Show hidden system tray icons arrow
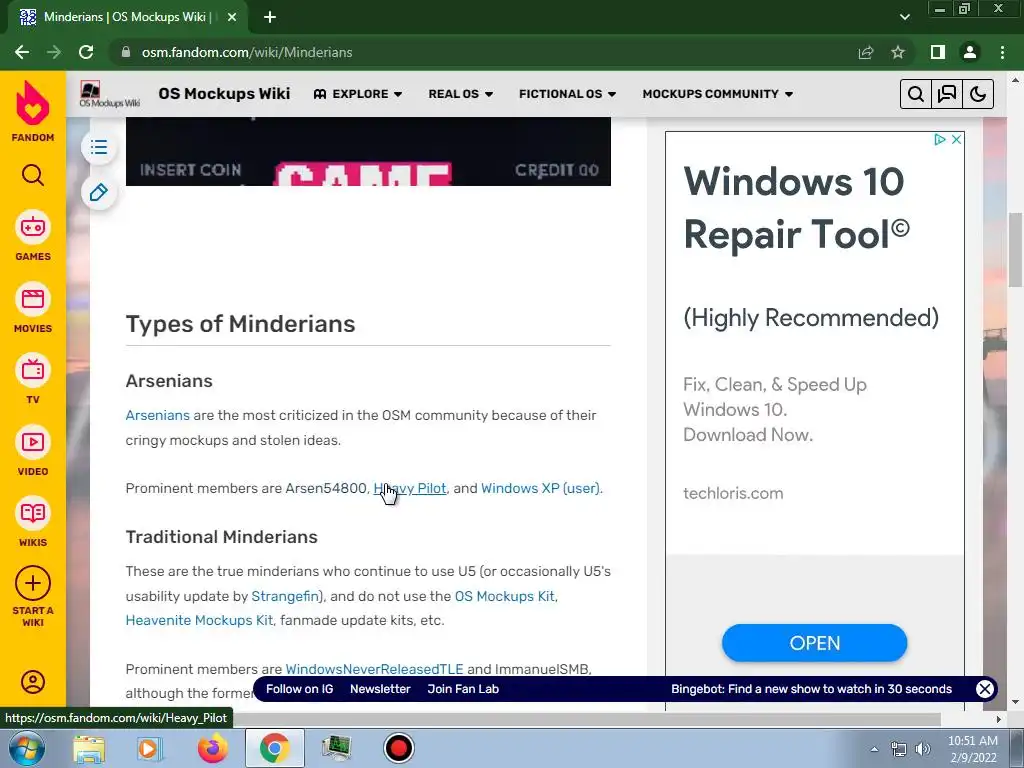This screenshot has height=768, width=1024. tap(874, 749)
